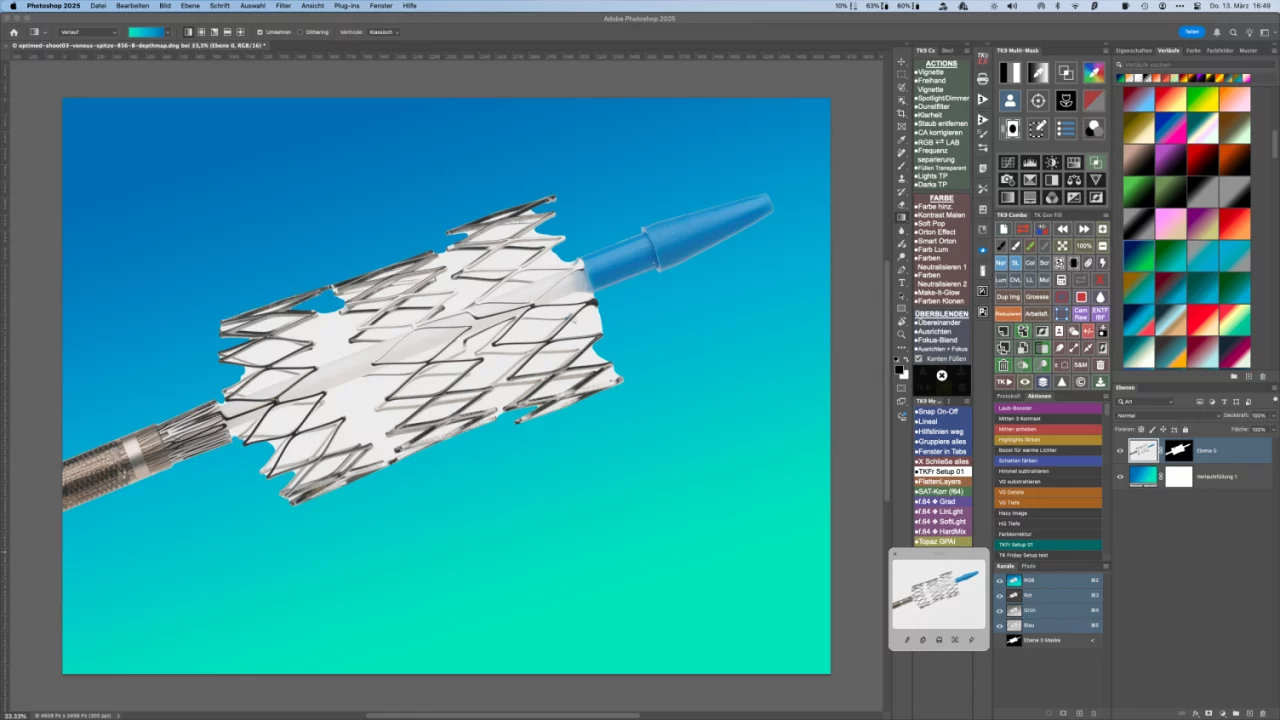Image resolution: width=1280 pixels, height=720 pixels.
Task: Select the Type tool in the toolbar
Action: point(901,283)
